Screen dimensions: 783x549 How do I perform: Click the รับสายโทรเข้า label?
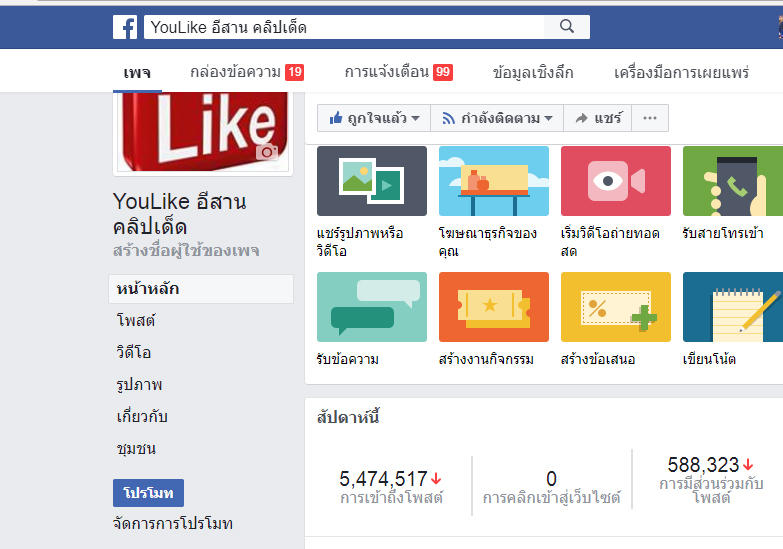click(723, 233)
